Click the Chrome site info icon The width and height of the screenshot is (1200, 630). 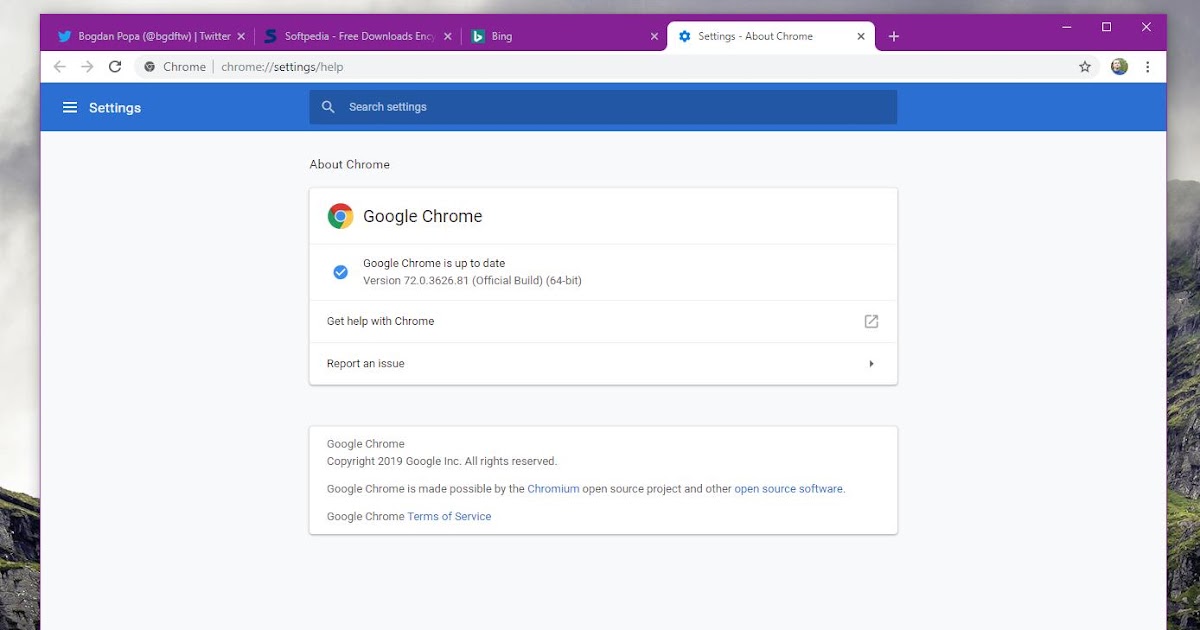pyautogui.click(x=150, y=67)
